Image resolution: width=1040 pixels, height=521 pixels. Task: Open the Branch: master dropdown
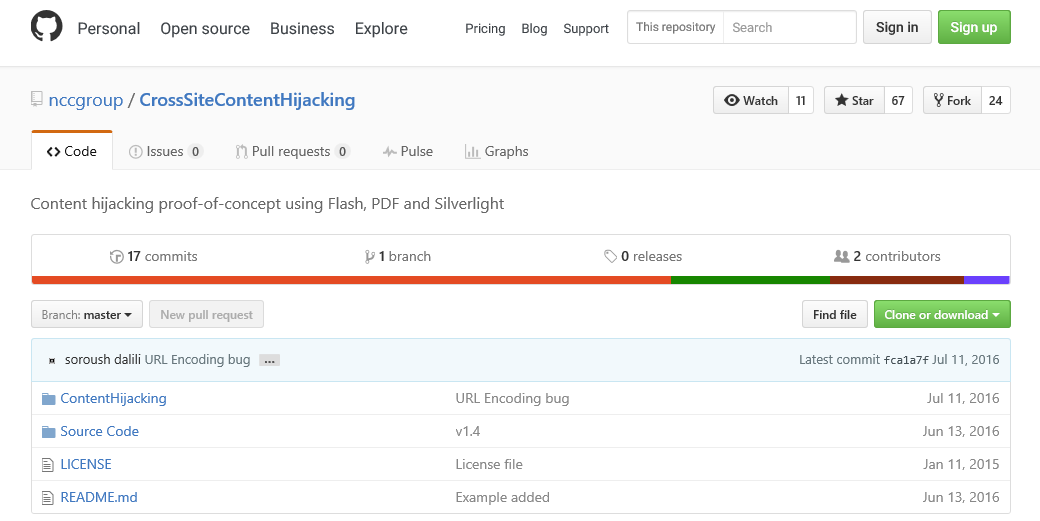(x=87, y=315)
